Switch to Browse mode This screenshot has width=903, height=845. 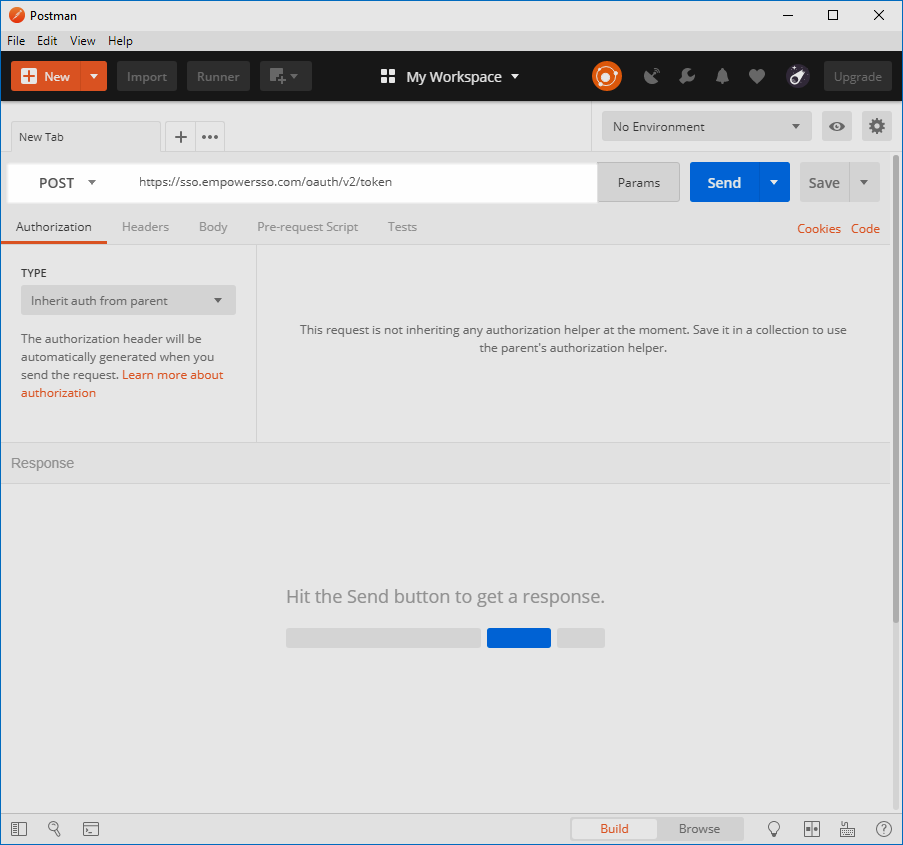700,828
